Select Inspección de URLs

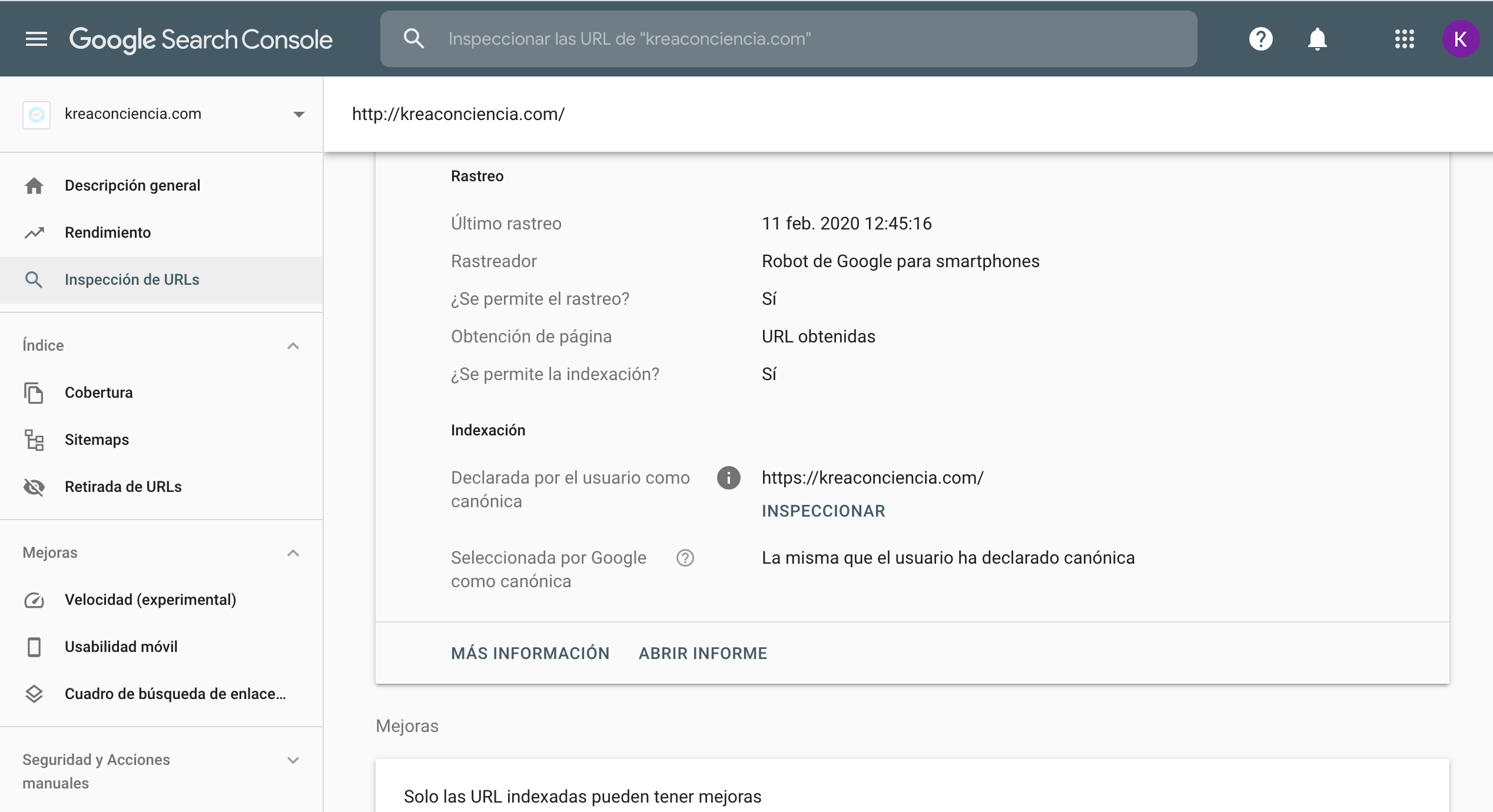[x=161, y=279]
